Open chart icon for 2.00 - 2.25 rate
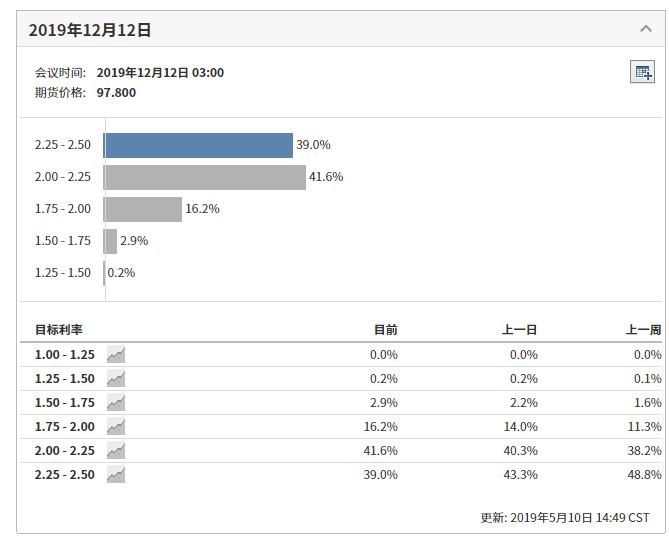The height and width of the screenshot is (539, 669). tap(116, 451)
